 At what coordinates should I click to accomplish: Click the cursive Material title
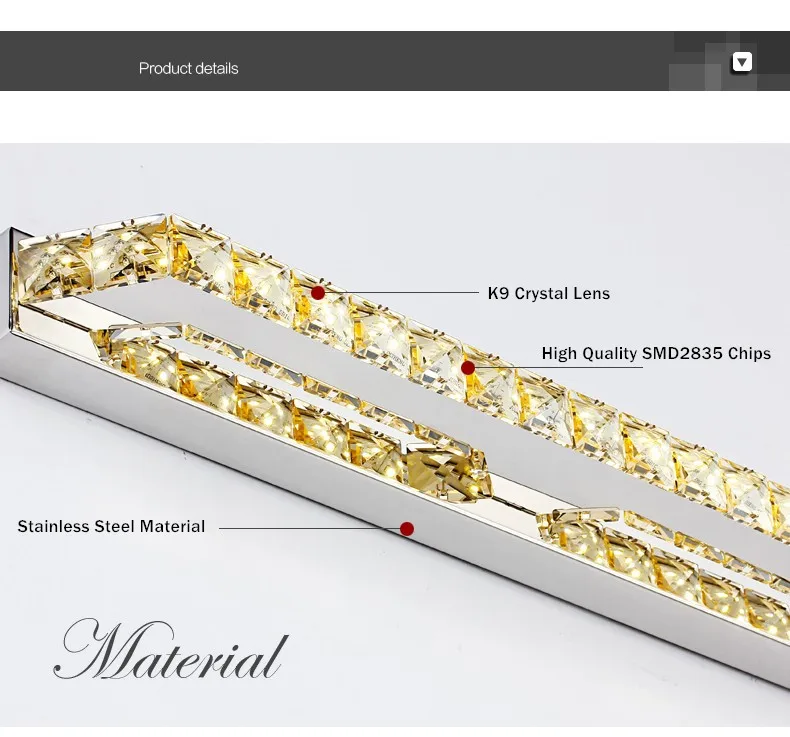[x=171, y=650]
